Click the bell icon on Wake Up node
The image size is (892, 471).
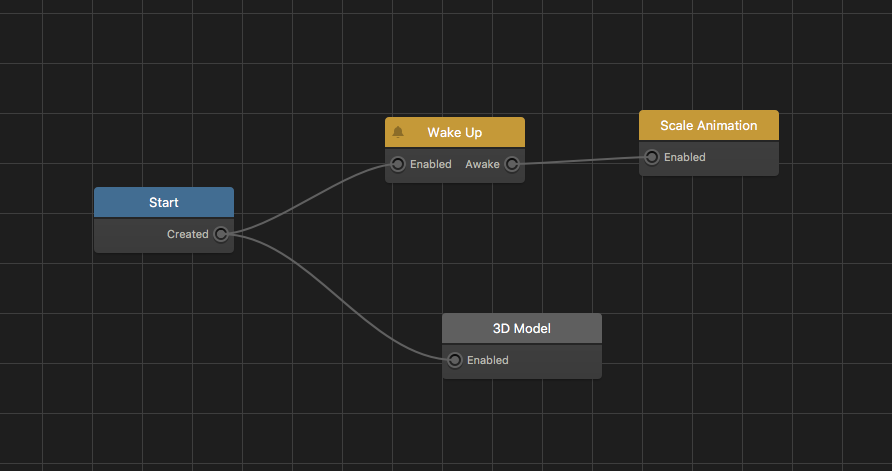tap(398, 132)
